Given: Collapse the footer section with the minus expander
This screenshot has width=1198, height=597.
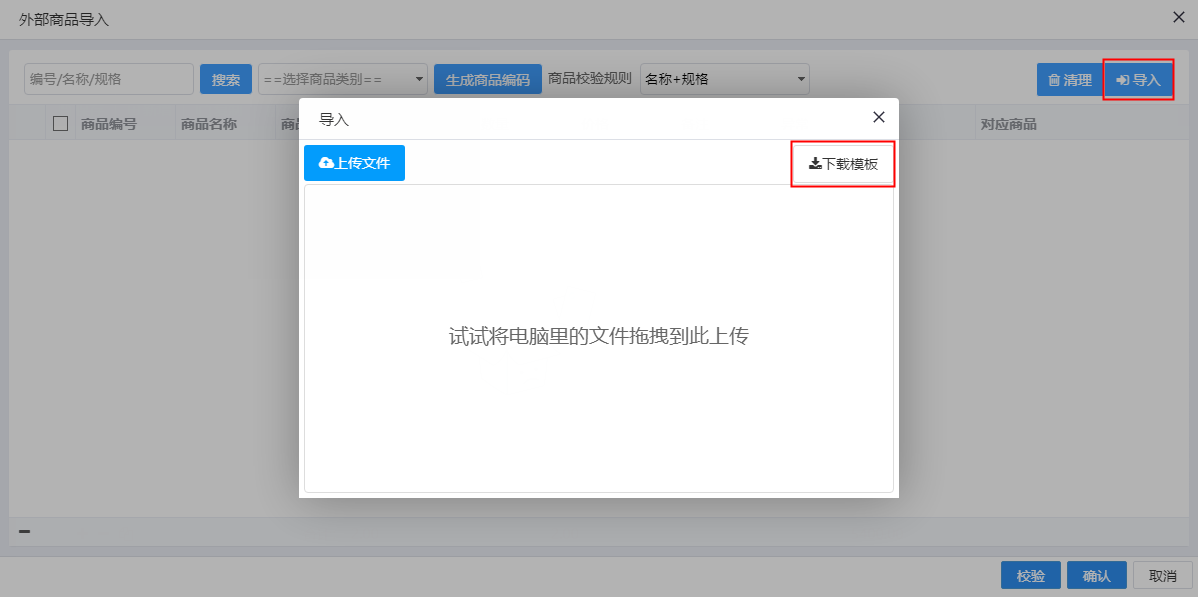Looking at the screenshot, I should click(x=24, y=533).
